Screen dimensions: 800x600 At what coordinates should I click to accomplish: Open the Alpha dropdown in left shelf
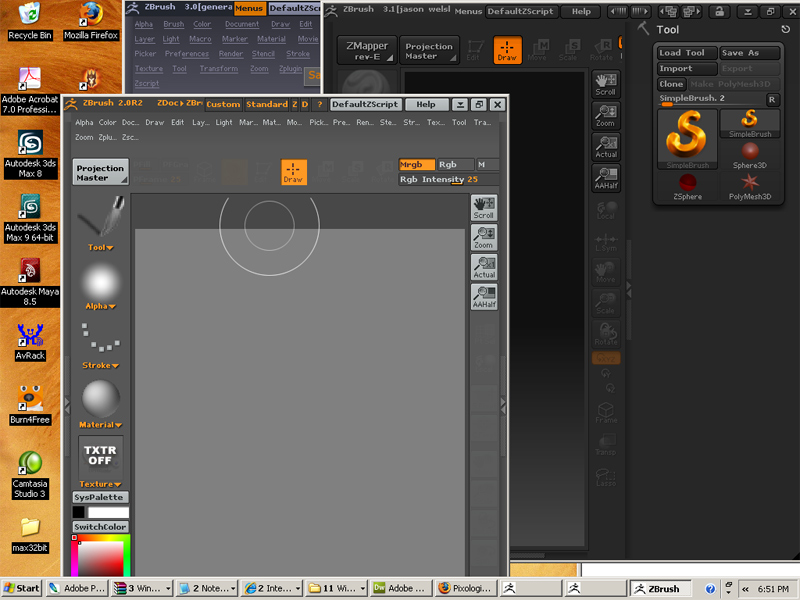click(100, 306)
